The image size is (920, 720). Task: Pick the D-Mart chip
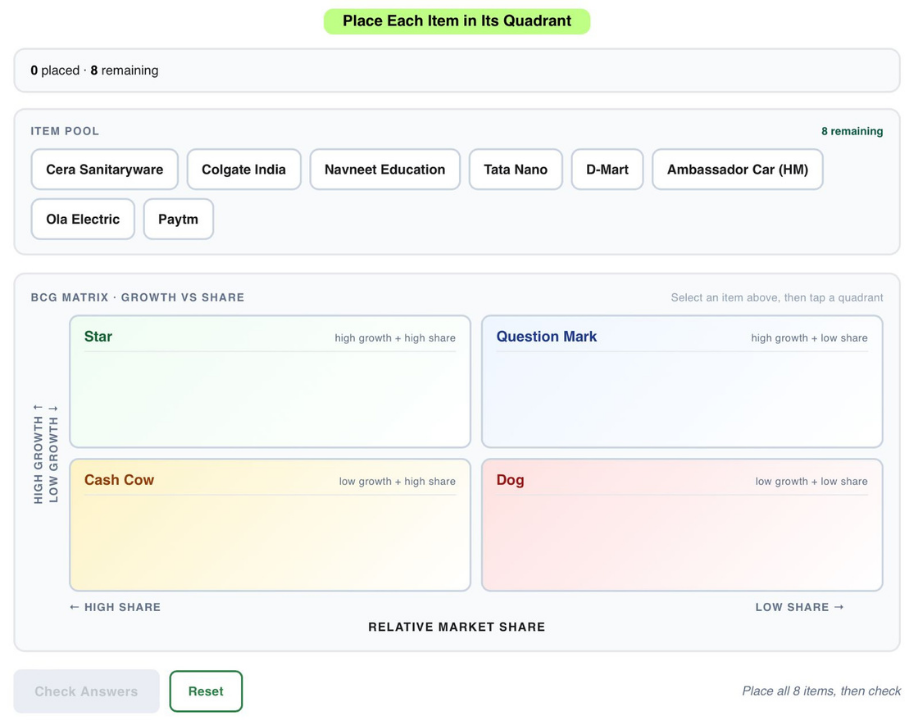607,170
